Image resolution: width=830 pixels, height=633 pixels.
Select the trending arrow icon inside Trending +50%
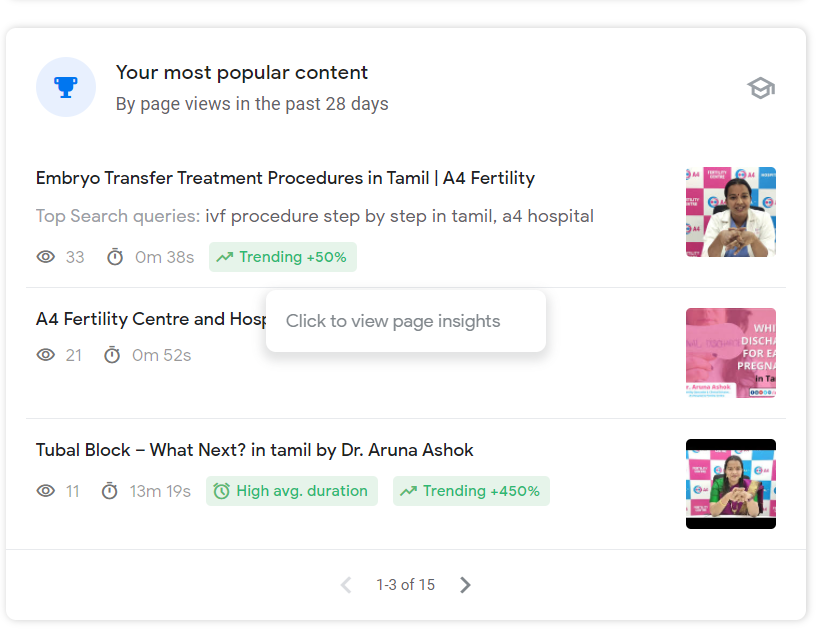[x=225, y=257]
